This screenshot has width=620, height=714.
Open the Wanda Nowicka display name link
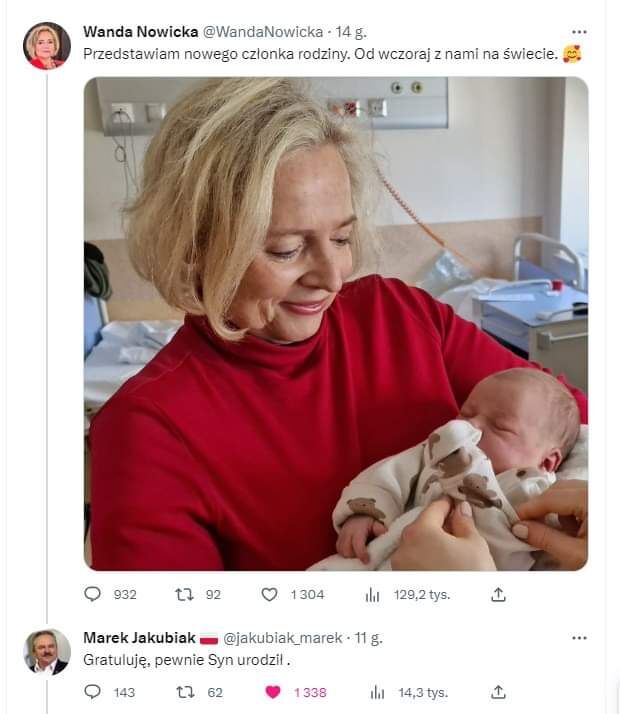139,32
